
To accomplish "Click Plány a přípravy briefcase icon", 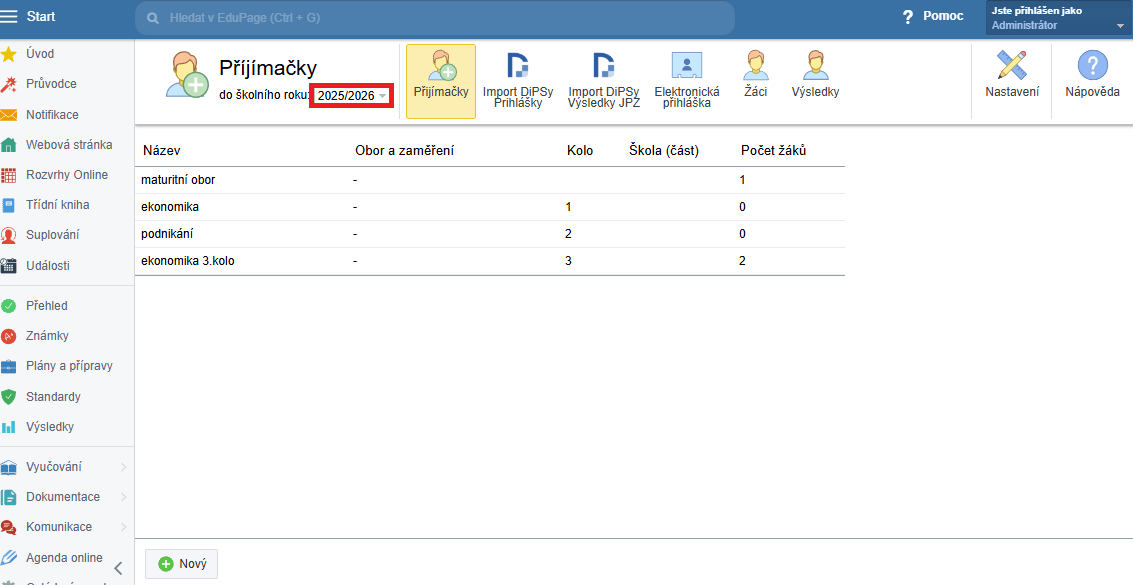I will tap(9, 366).
